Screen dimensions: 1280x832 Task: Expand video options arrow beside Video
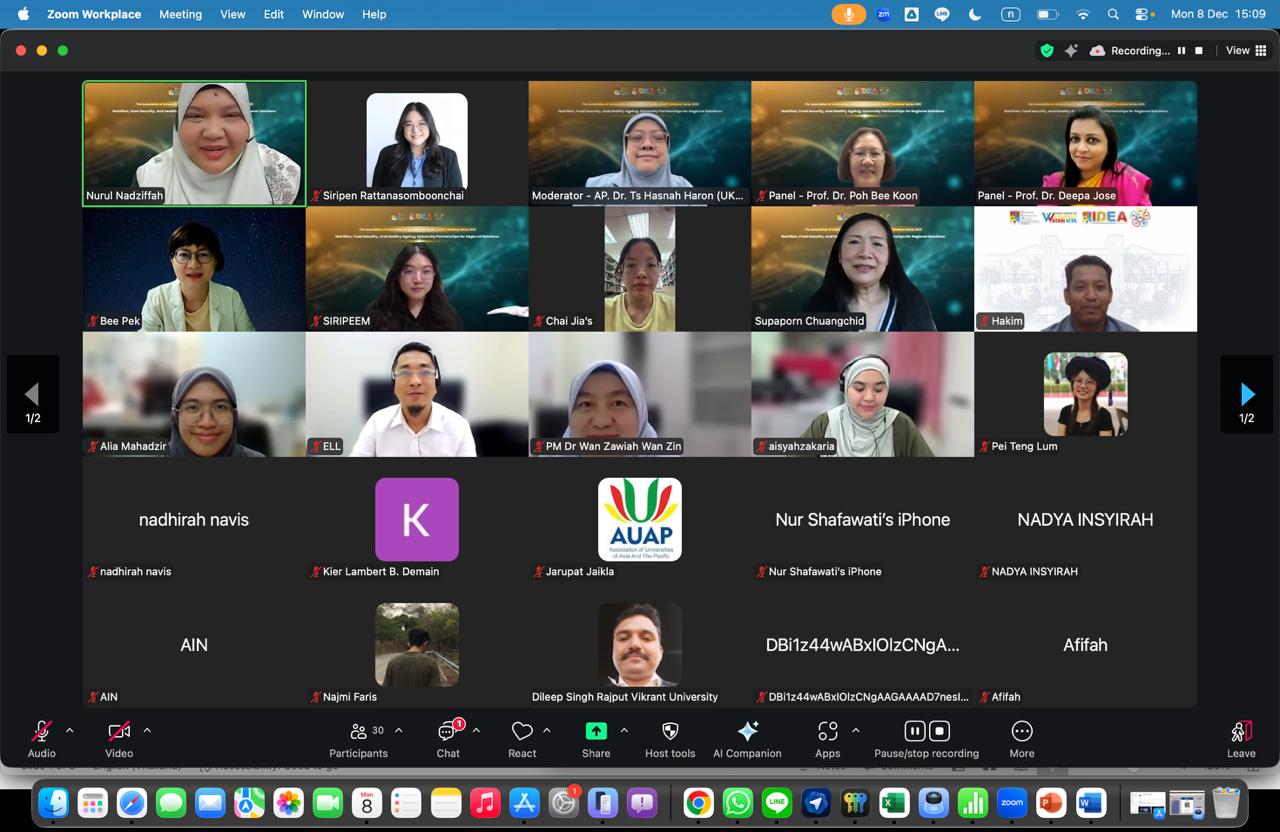click(x=147, y=731)
